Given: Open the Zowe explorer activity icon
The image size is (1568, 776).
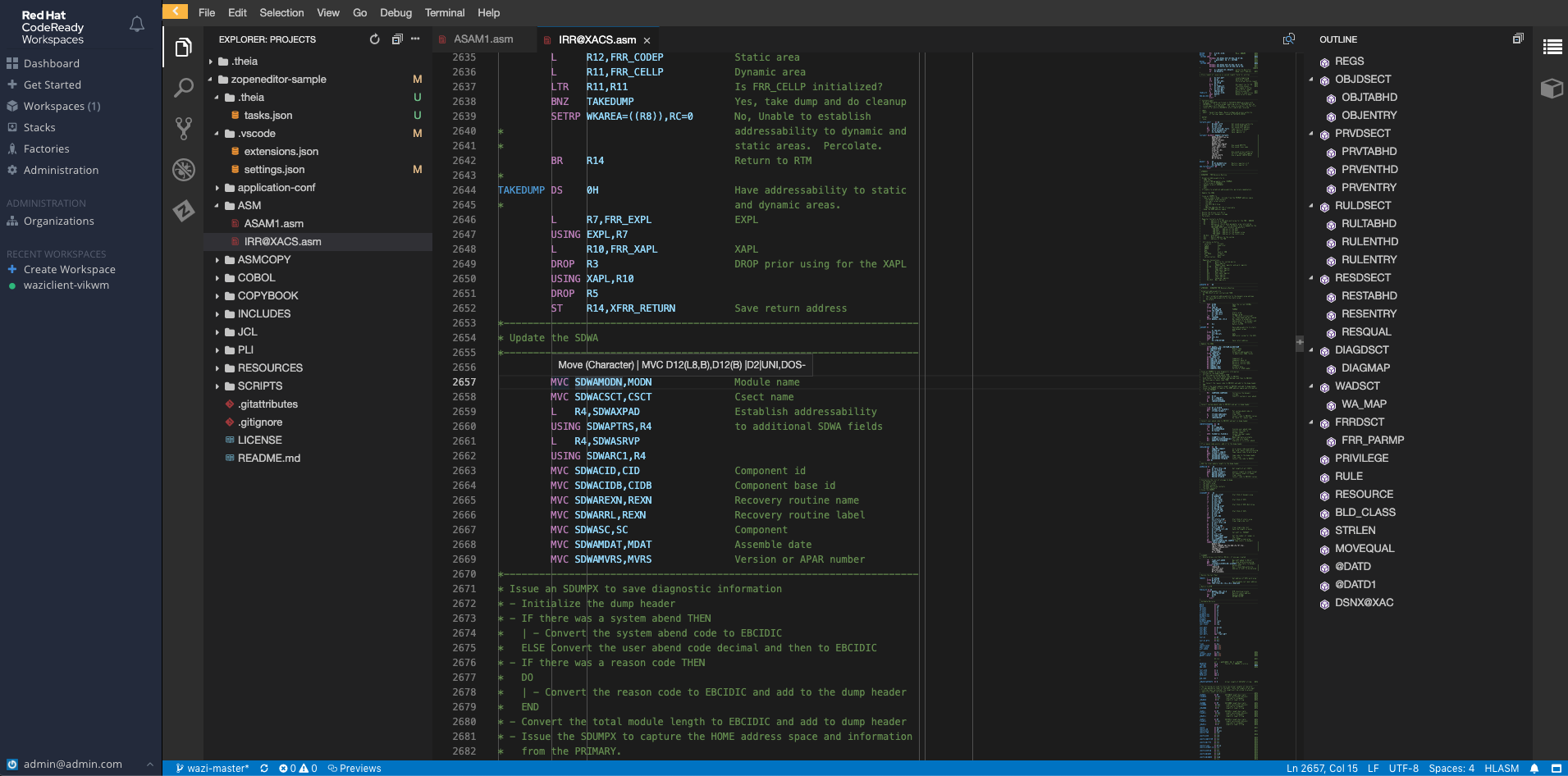Looking at the screenshot, I should 184,211.
